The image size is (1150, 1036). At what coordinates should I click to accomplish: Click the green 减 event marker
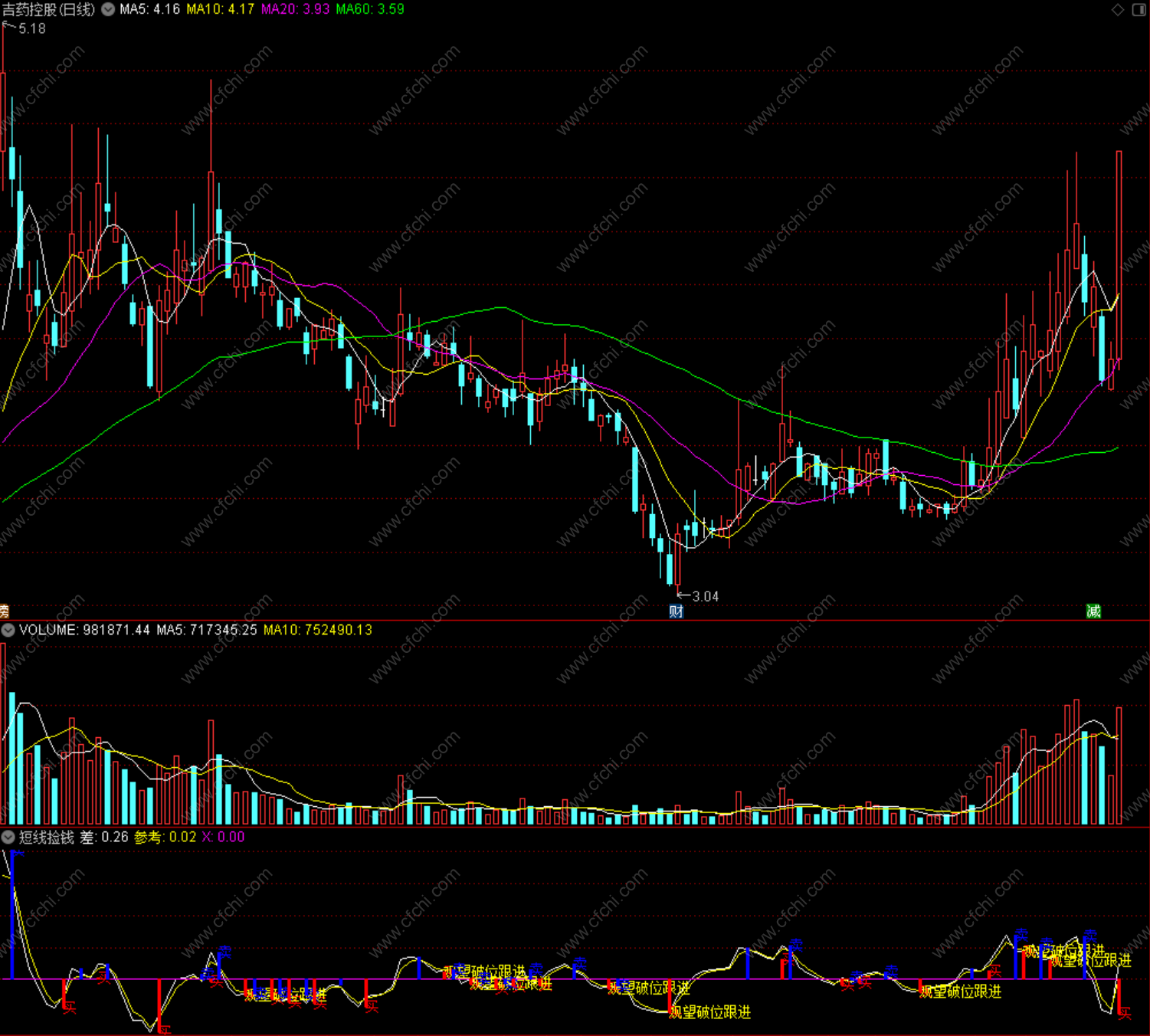[1093, 611]
